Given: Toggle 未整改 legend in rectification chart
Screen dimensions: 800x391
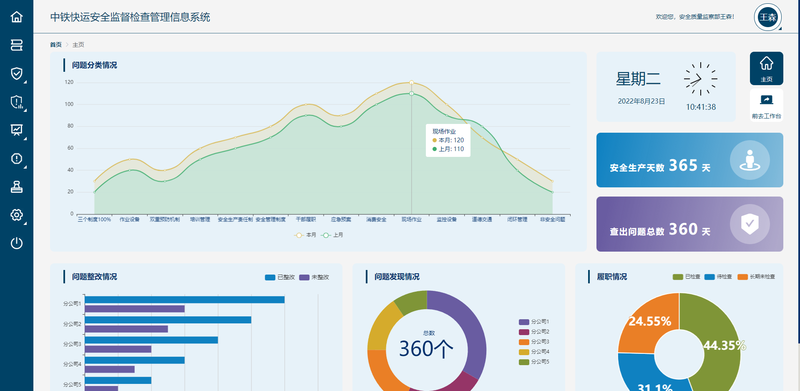Looking at the screenshot, I should coord(314,278).
